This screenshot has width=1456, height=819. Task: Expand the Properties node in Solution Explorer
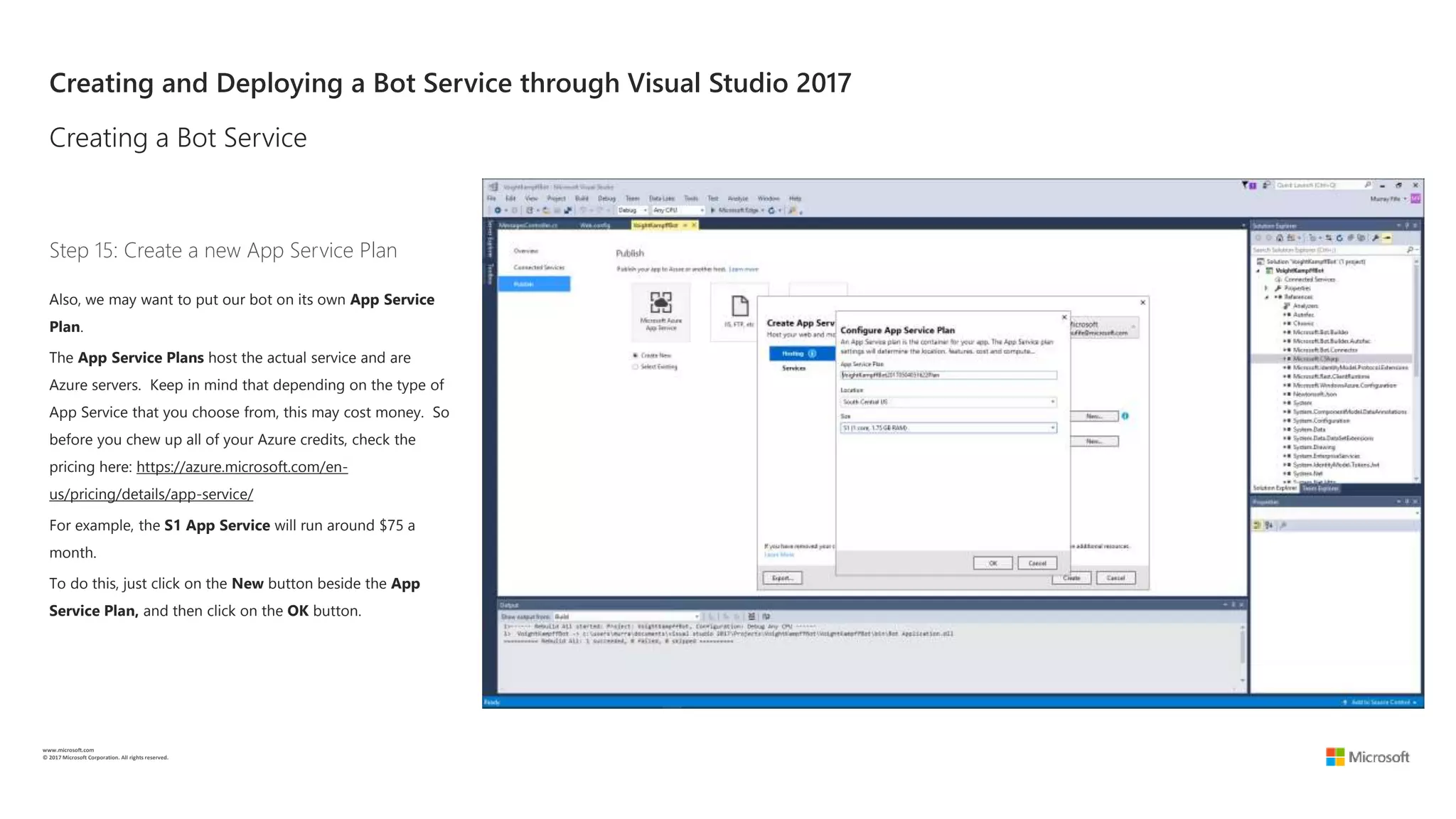1266,288
